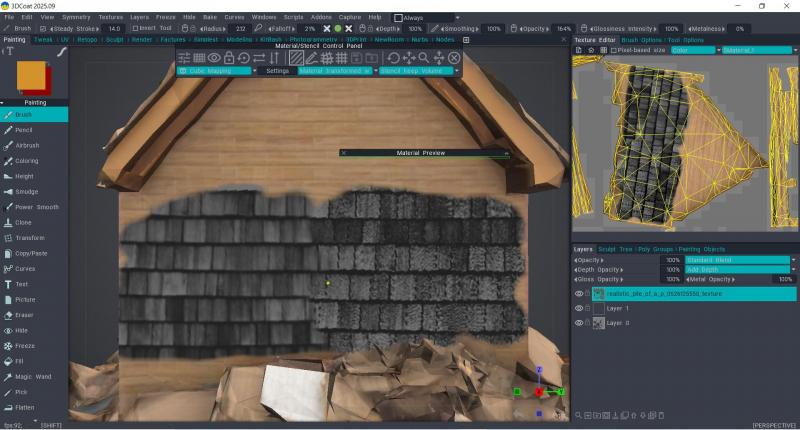Select the Magic Wand tool
Screen dimensions: 800x430
click(x=32, y=376)
